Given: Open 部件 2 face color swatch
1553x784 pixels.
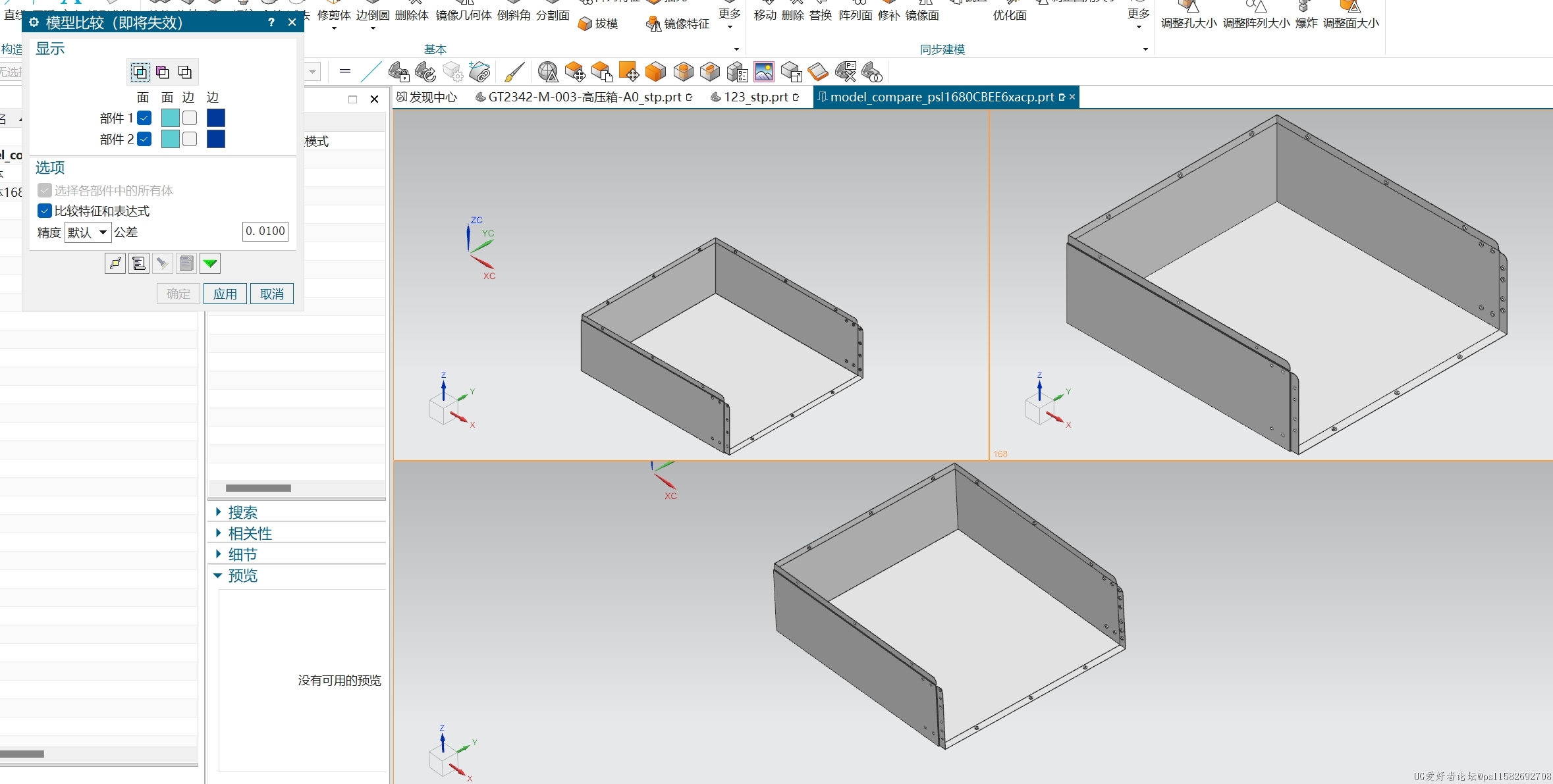Looking at the screenshot, I should pos(171,139).
